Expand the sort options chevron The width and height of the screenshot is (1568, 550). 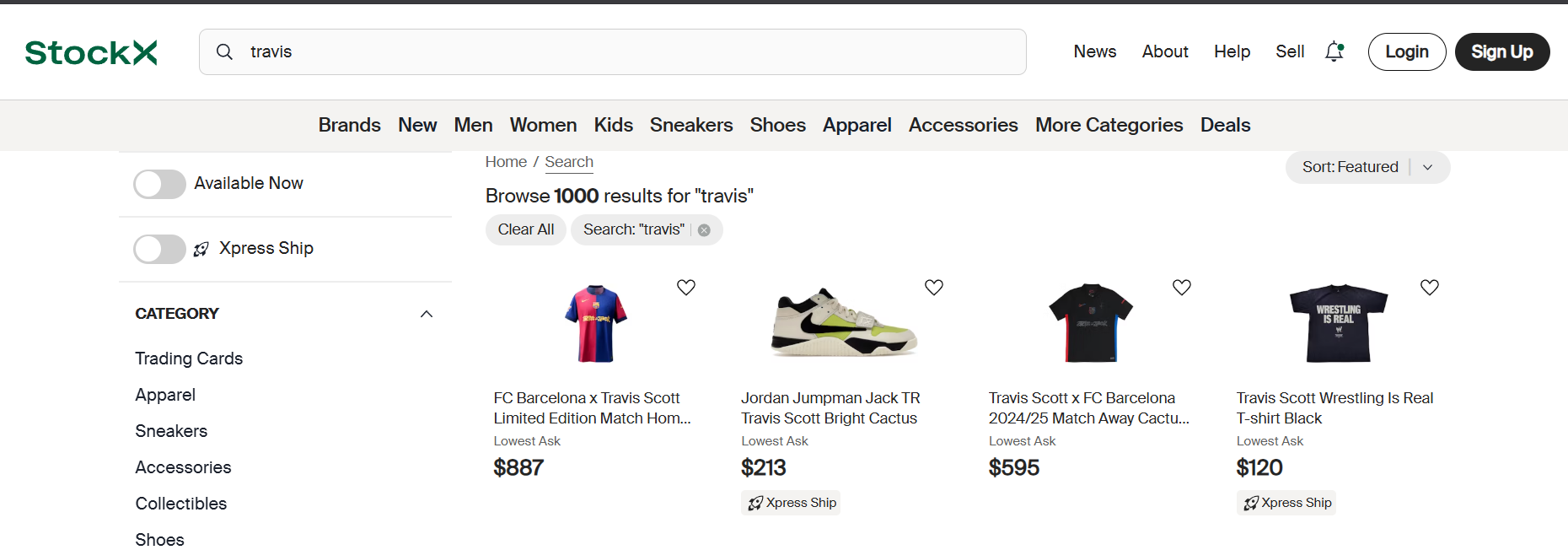coord(1428,167)
